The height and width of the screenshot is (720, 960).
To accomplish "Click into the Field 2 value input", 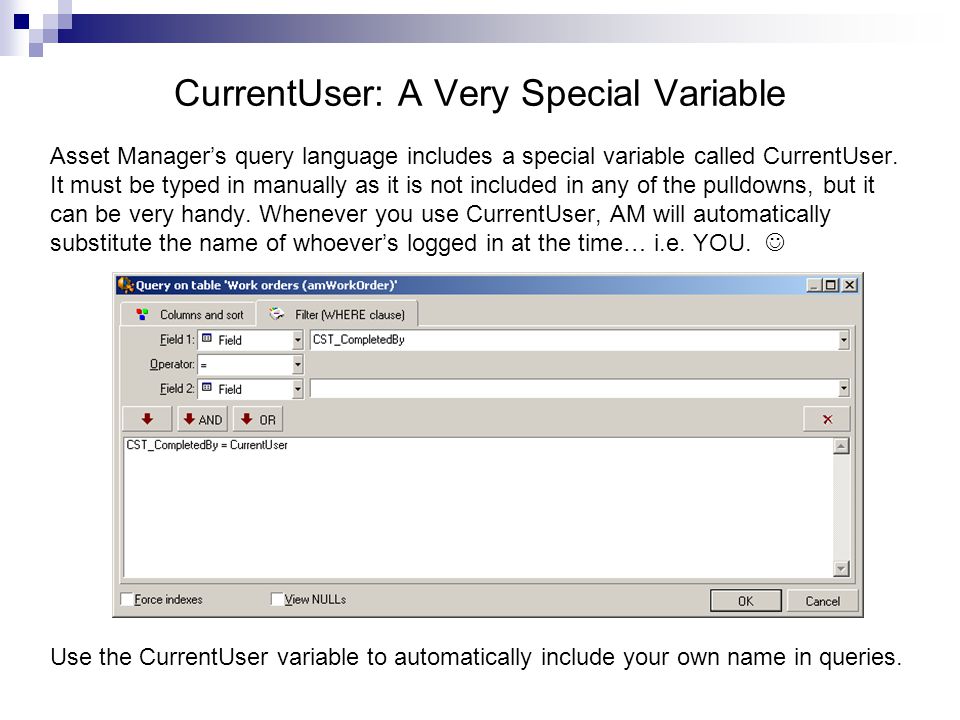I will [574, 388].
